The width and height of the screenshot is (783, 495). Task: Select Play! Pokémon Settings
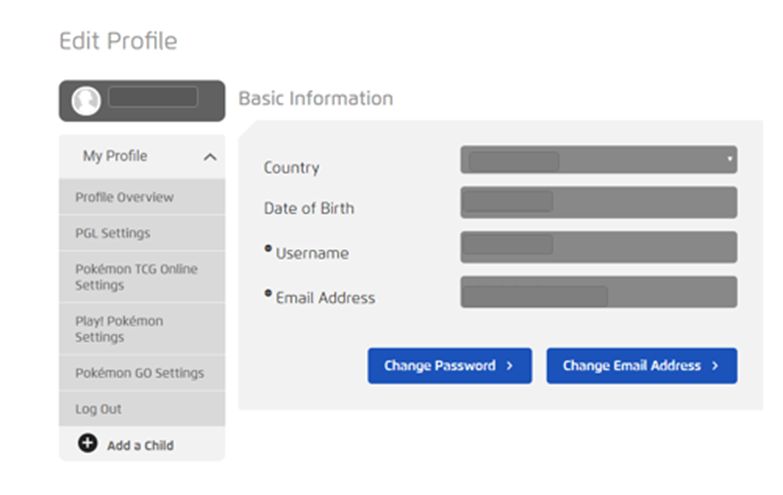[142, 329]
